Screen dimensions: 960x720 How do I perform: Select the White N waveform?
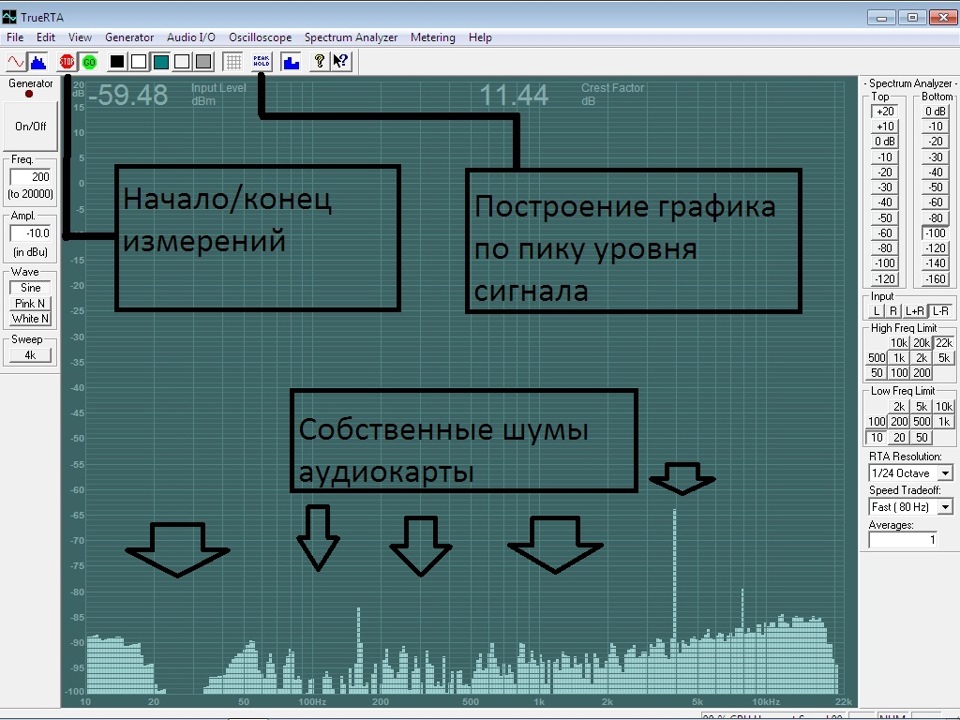click(x=30, y=318)
